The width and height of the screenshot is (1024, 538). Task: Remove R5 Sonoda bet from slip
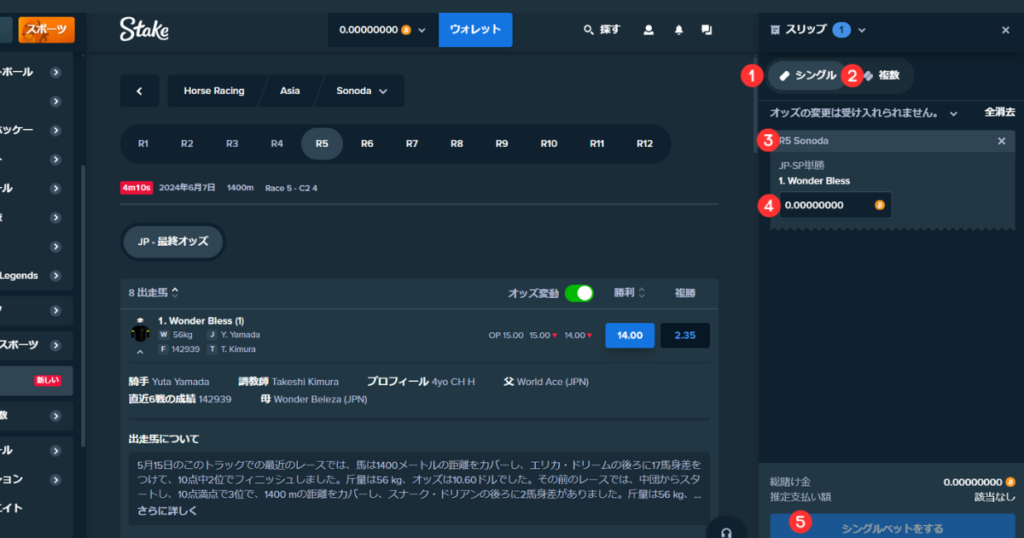[1002, 141]
